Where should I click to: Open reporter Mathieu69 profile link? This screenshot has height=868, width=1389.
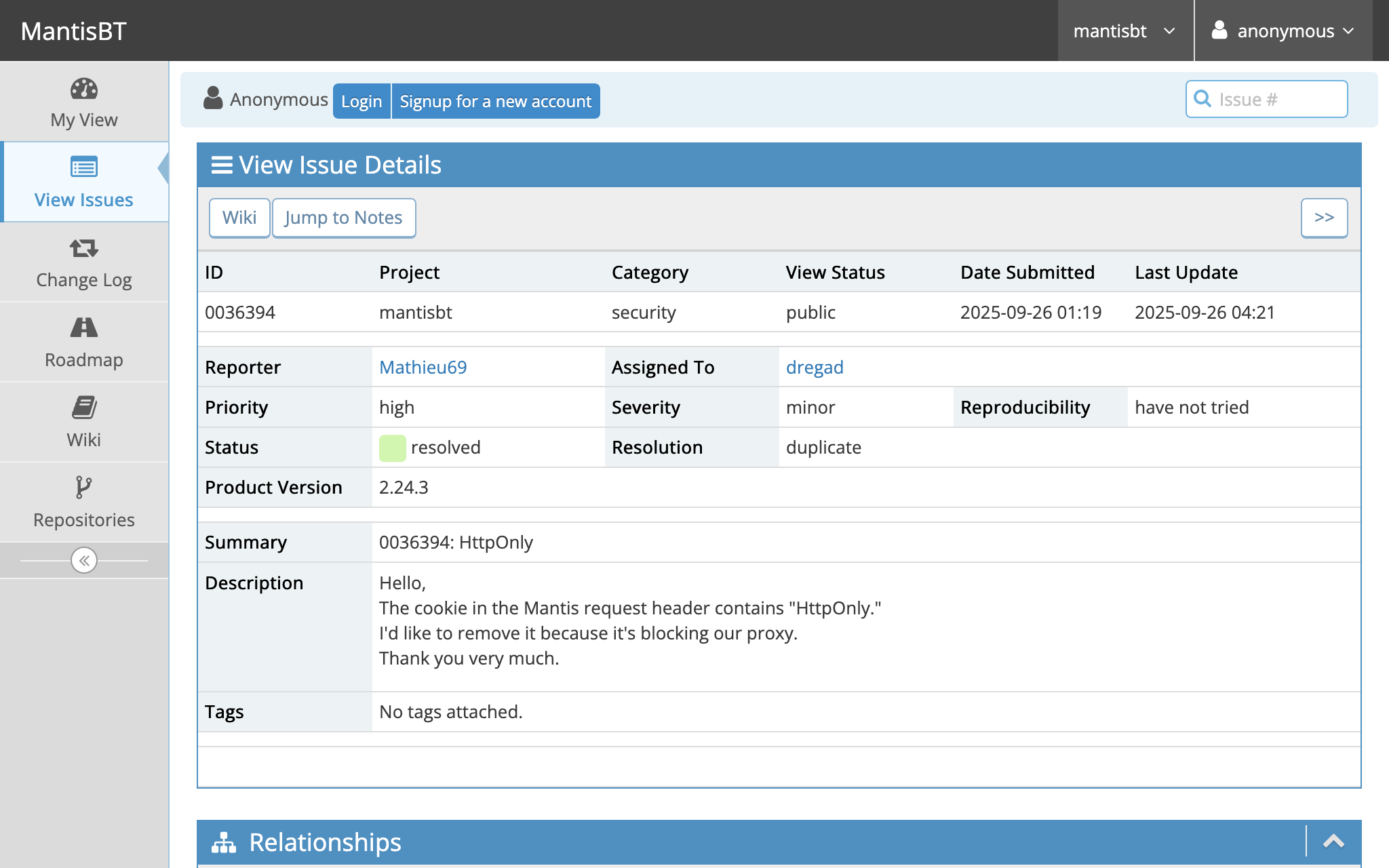[423, 367]
